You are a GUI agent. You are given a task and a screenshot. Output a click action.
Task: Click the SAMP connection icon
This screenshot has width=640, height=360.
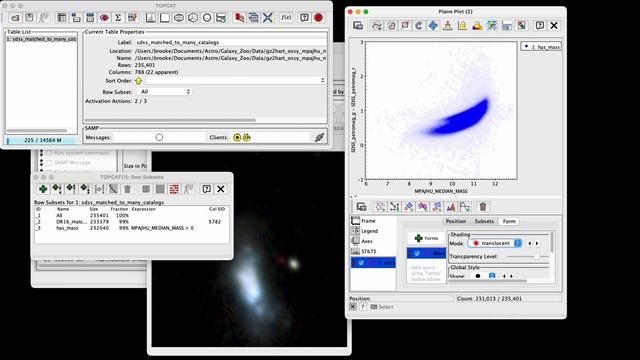pos(319,138)
